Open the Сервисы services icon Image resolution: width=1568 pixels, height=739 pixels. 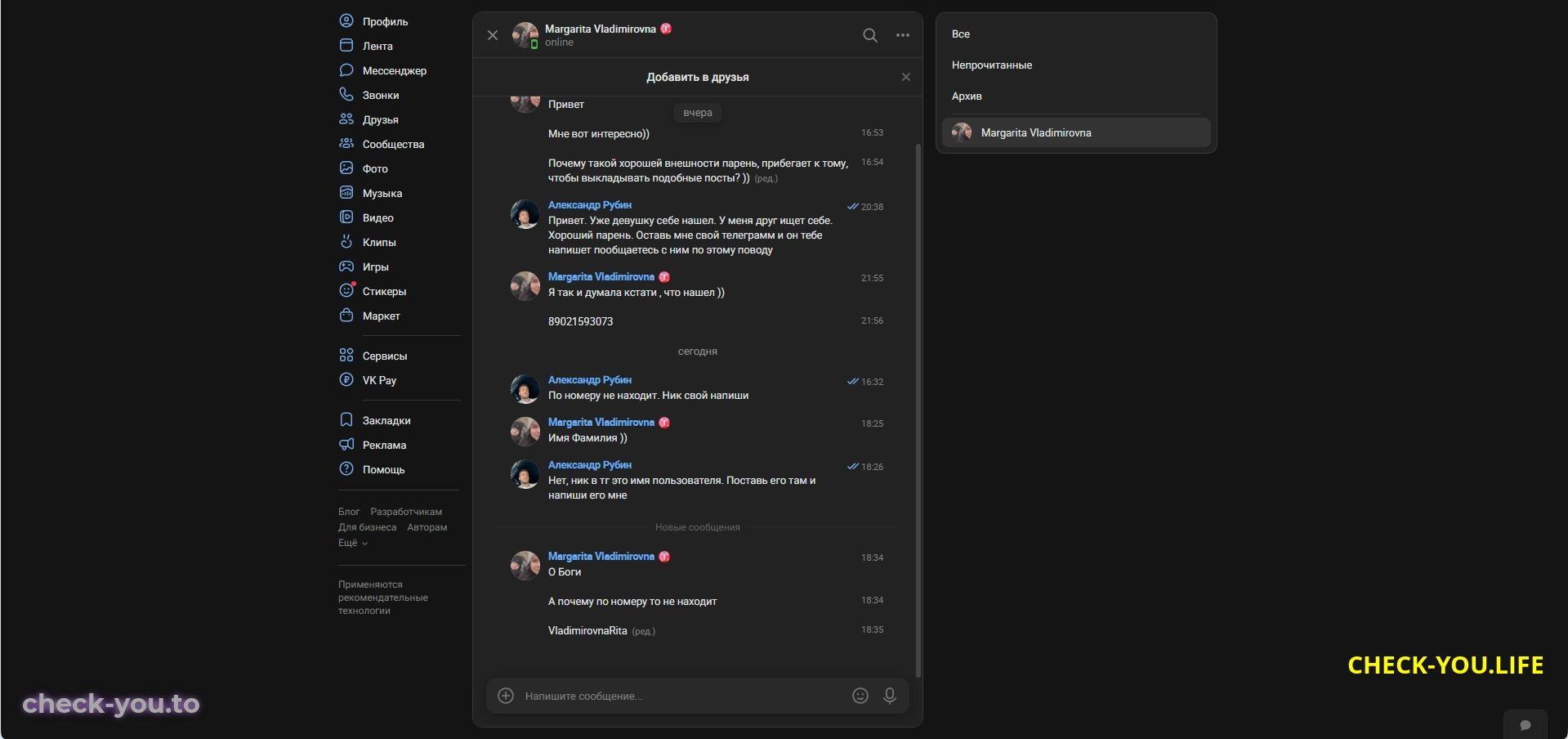pyautogui.click(x=346, y=355)
